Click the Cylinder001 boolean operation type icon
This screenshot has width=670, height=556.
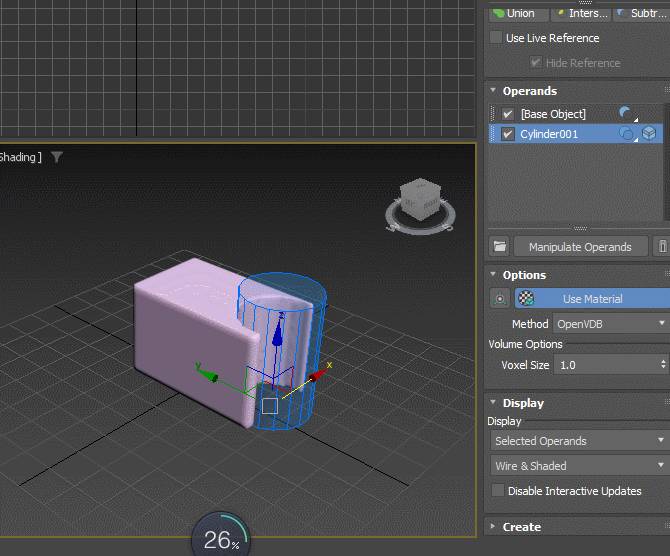(x=627, y=134)
